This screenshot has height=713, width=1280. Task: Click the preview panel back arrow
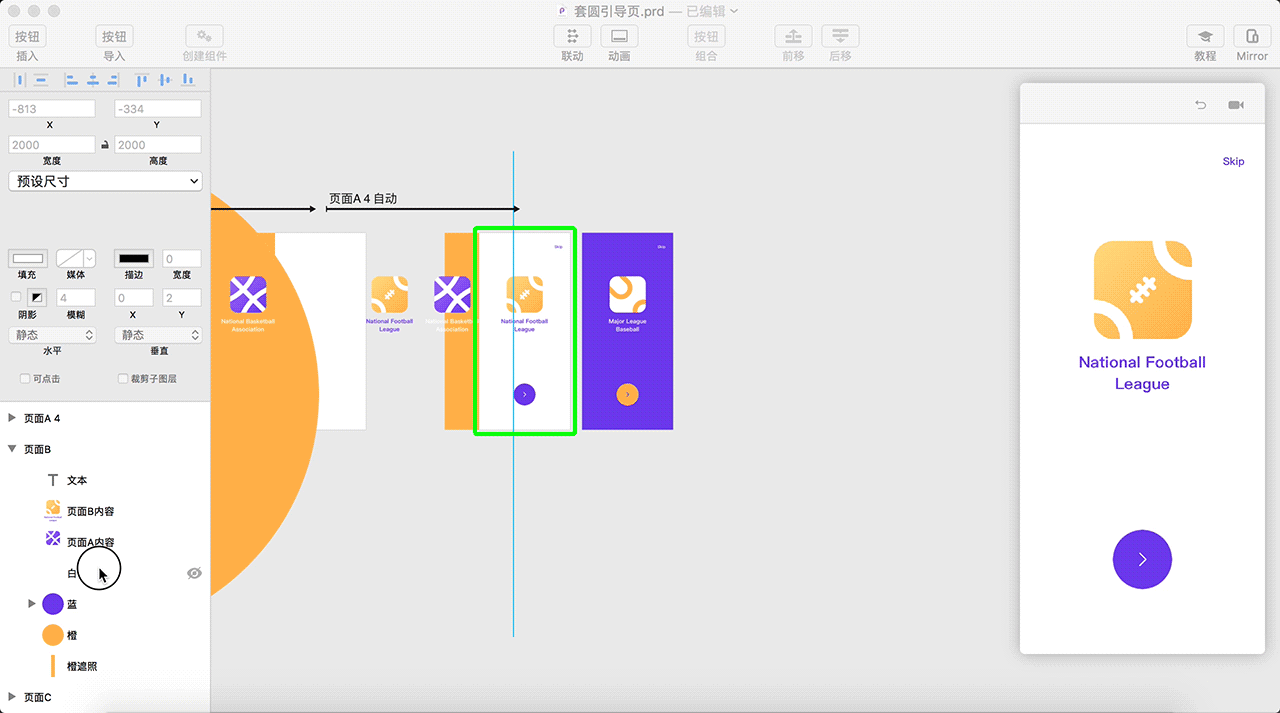point(1201,104)
